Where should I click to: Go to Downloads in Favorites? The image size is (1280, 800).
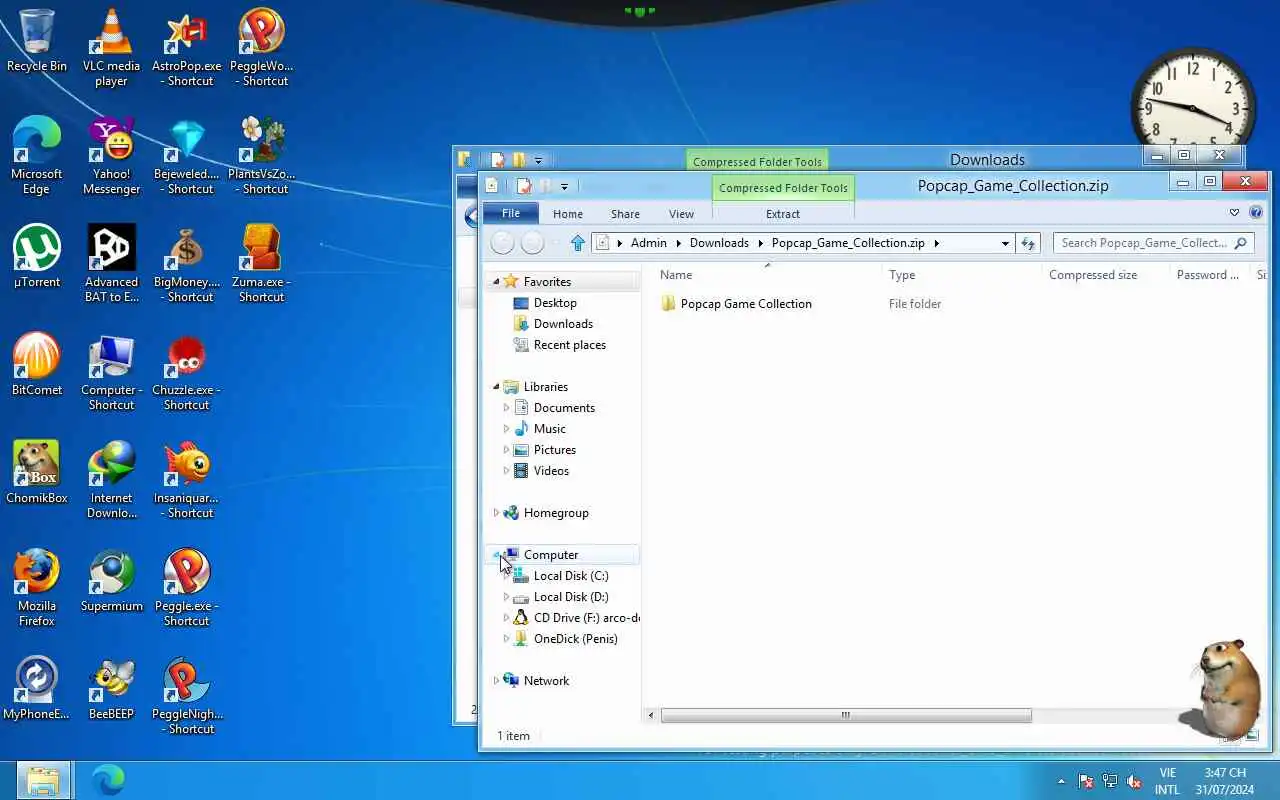coord(563,324)
